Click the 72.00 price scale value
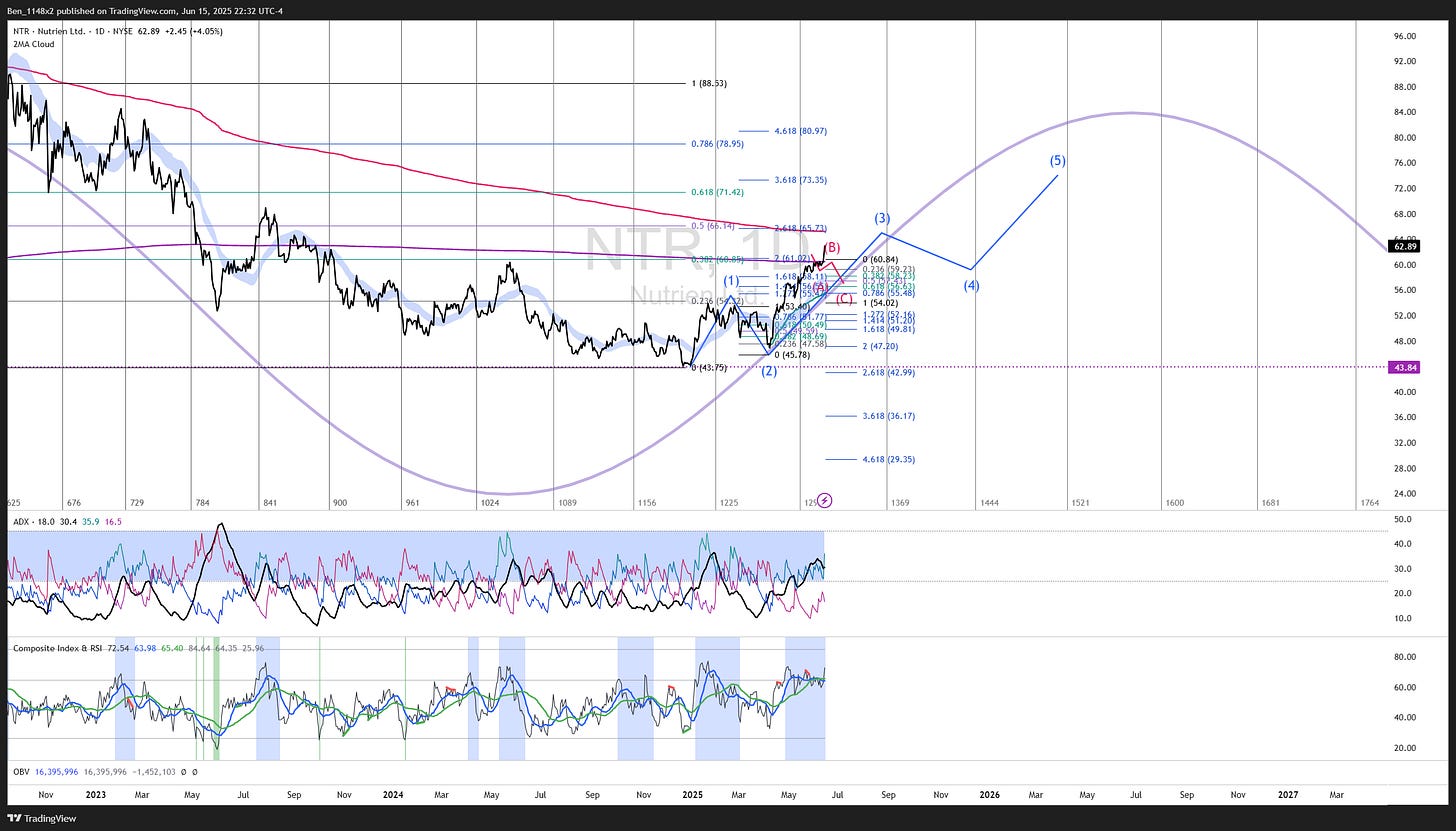Viewport: 1456px width, 831px height. [x=1404, y=188]
